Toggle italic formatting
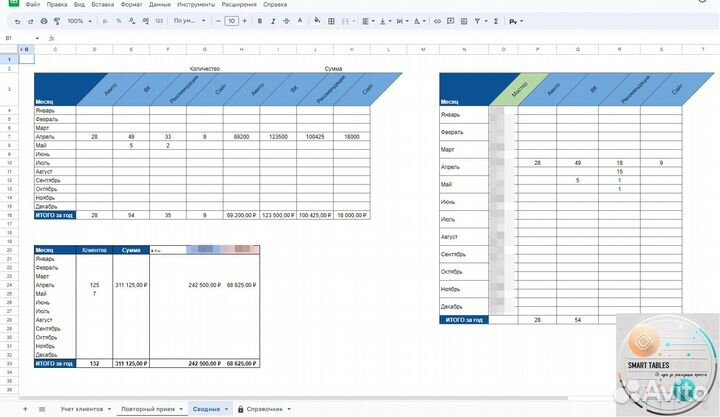The image size is (720, 417). [273, 21]
